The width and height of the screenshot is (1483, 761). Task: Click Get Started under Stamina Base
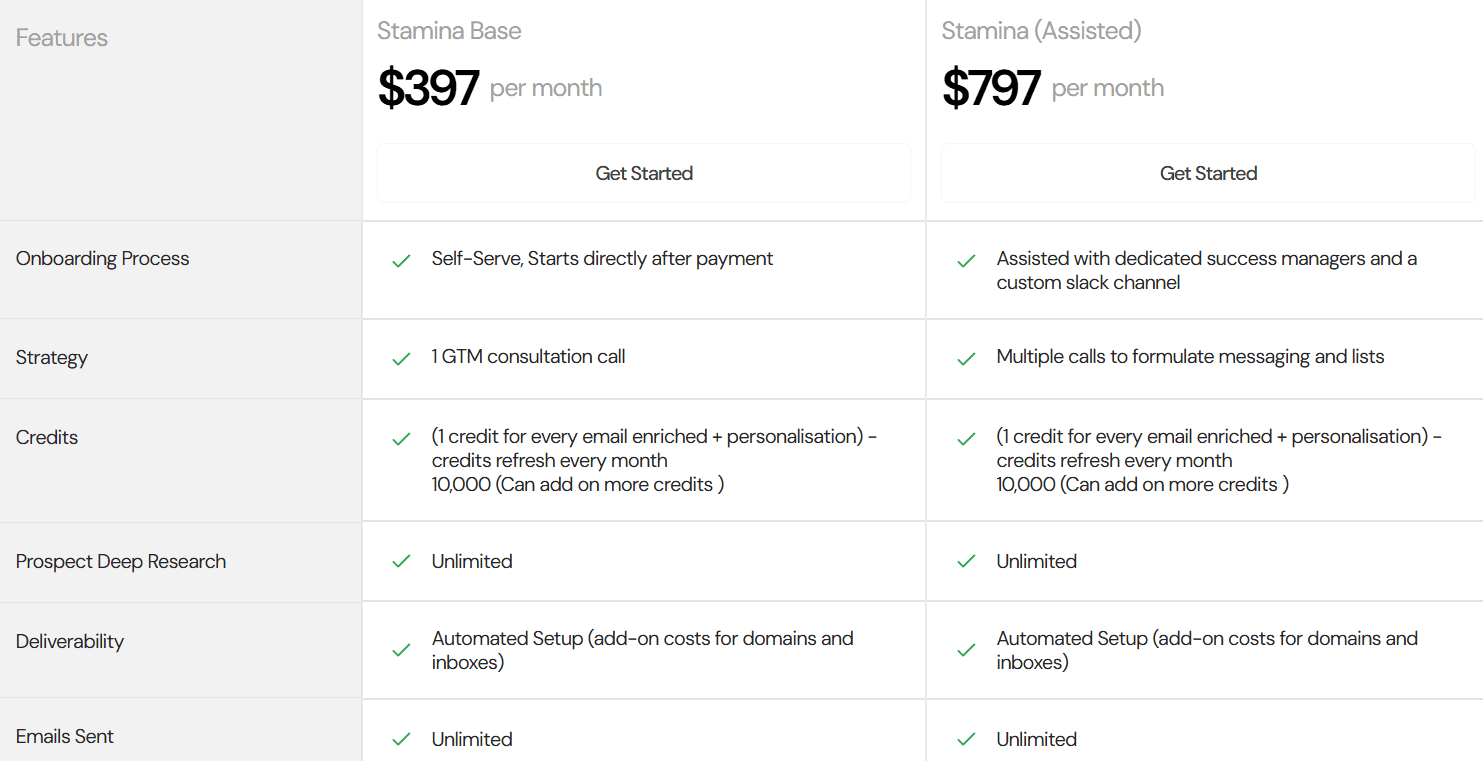pyautogui.click(x=644, y=173)
